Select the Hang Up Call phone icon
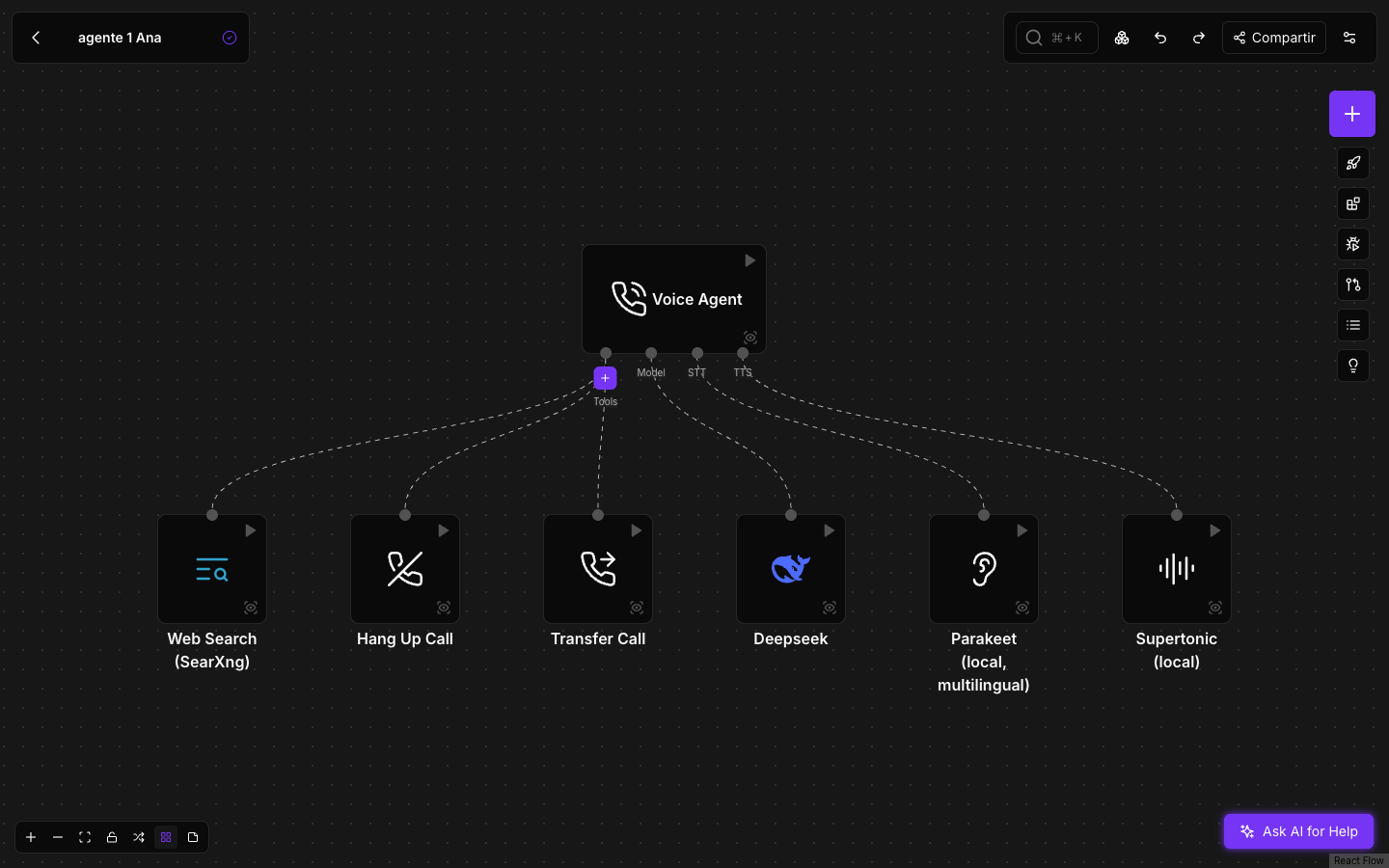Viewport: 1389px width, 868px height. 405,569
